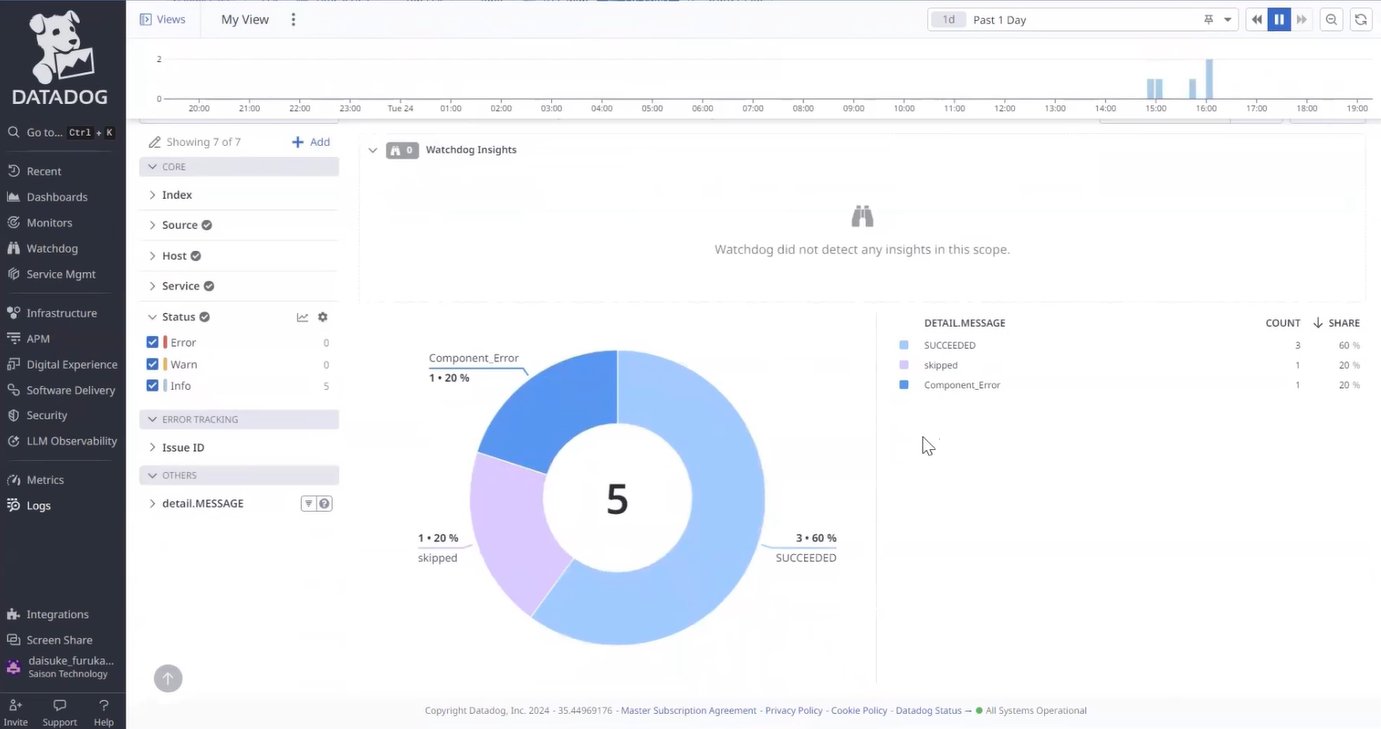The width and height of the screenshot is (1381, 729).
Task: Open My View options kebab menu
Action: click(293, 19)
